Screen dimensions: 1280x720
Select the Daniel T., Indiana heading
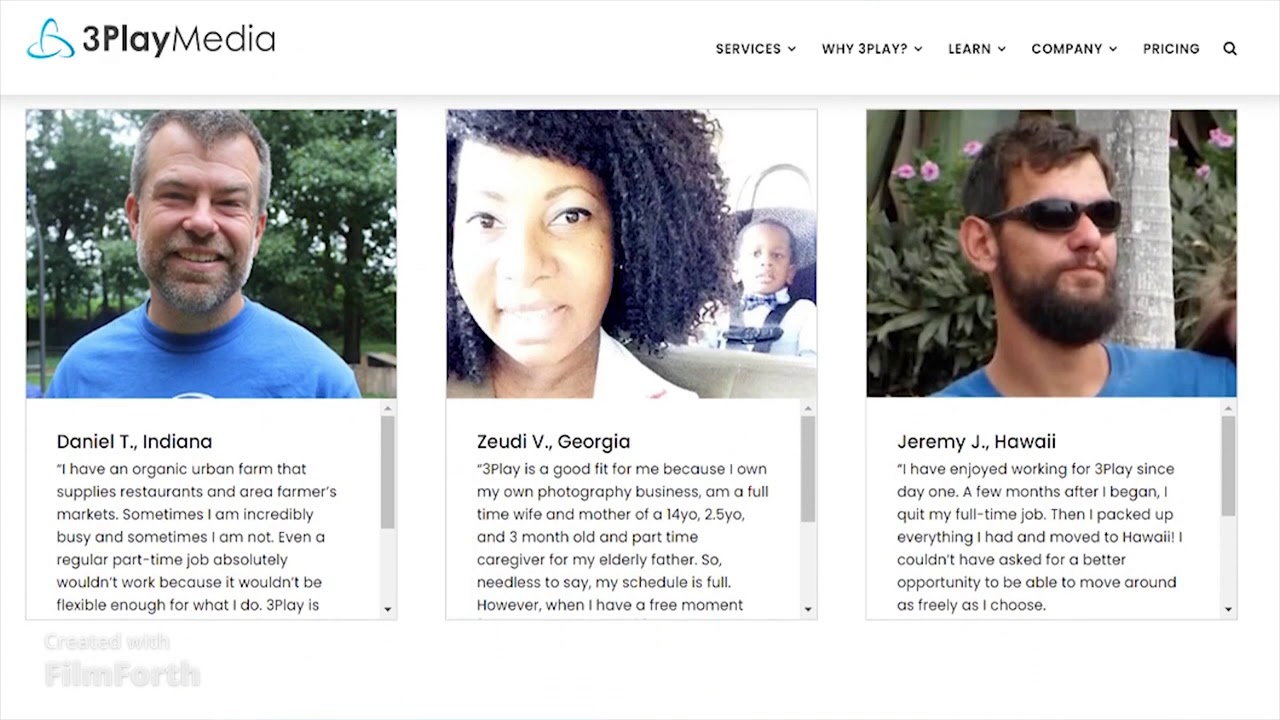pyautogui.click(x=134, y=441)
